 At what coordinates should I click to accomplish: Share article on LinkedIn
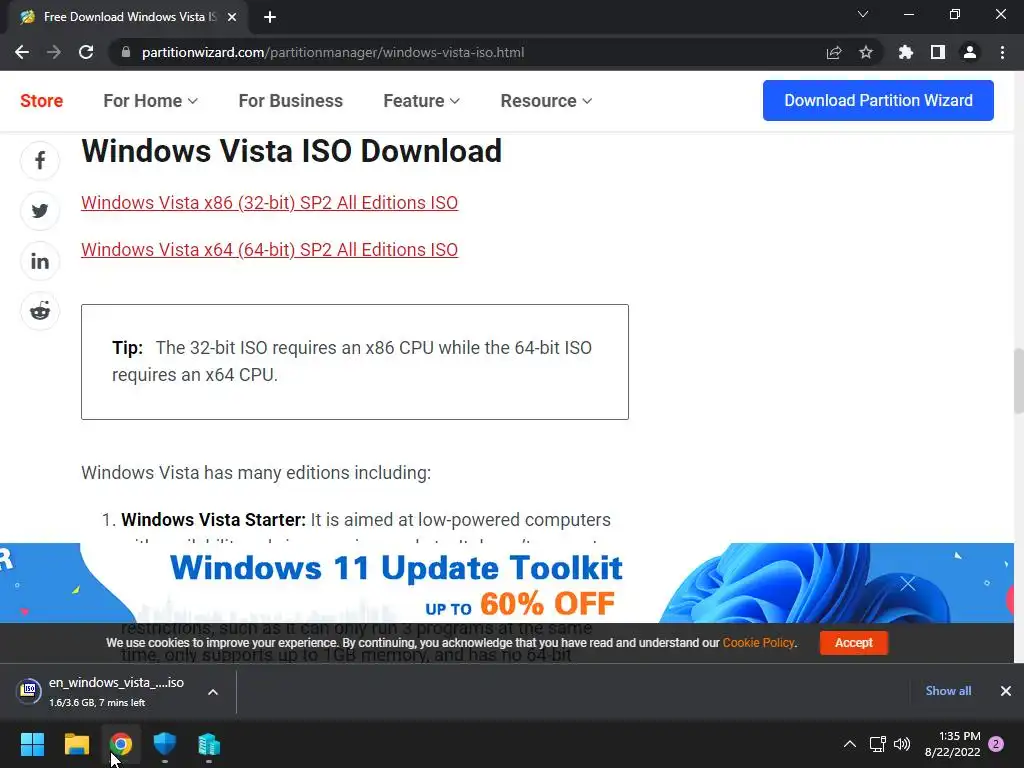(x=40, y=261)
